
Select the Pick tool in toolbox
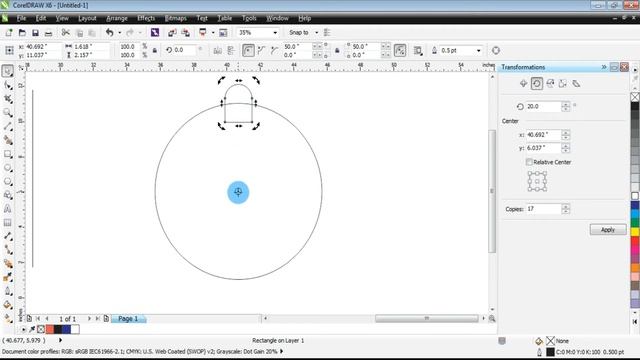pos(8,71)
